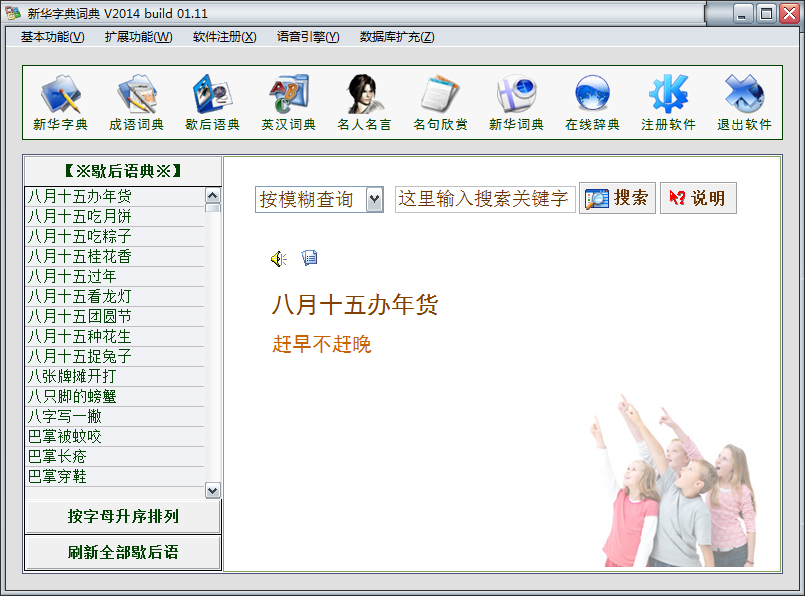The height and width of the screenshot is (596, 805).
Task: Open the 基本功能(V) menu
Action: (52, 37)
